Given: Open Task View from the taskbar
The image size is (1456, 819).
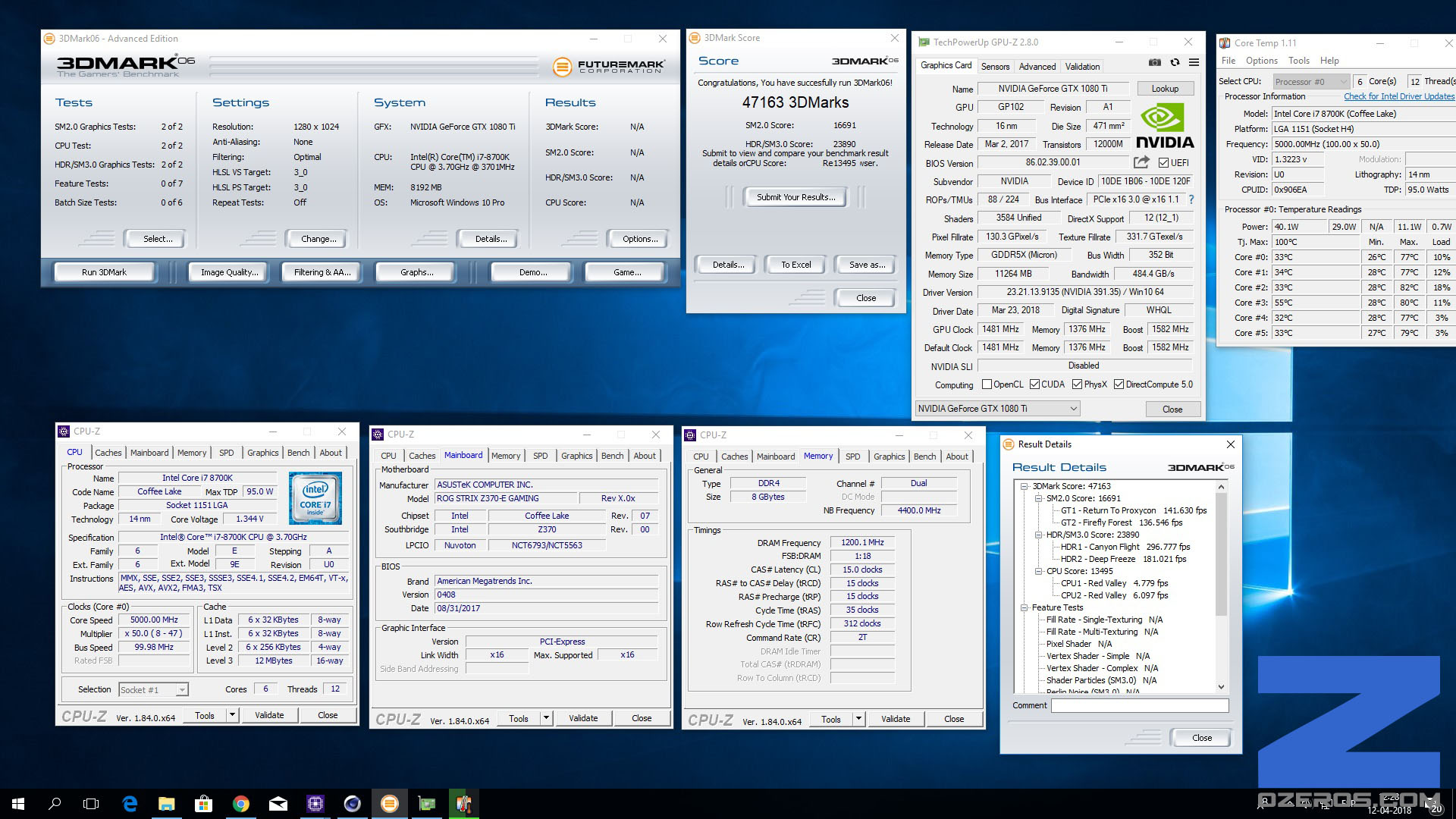Looking at the screenshot, I should 91,804.
